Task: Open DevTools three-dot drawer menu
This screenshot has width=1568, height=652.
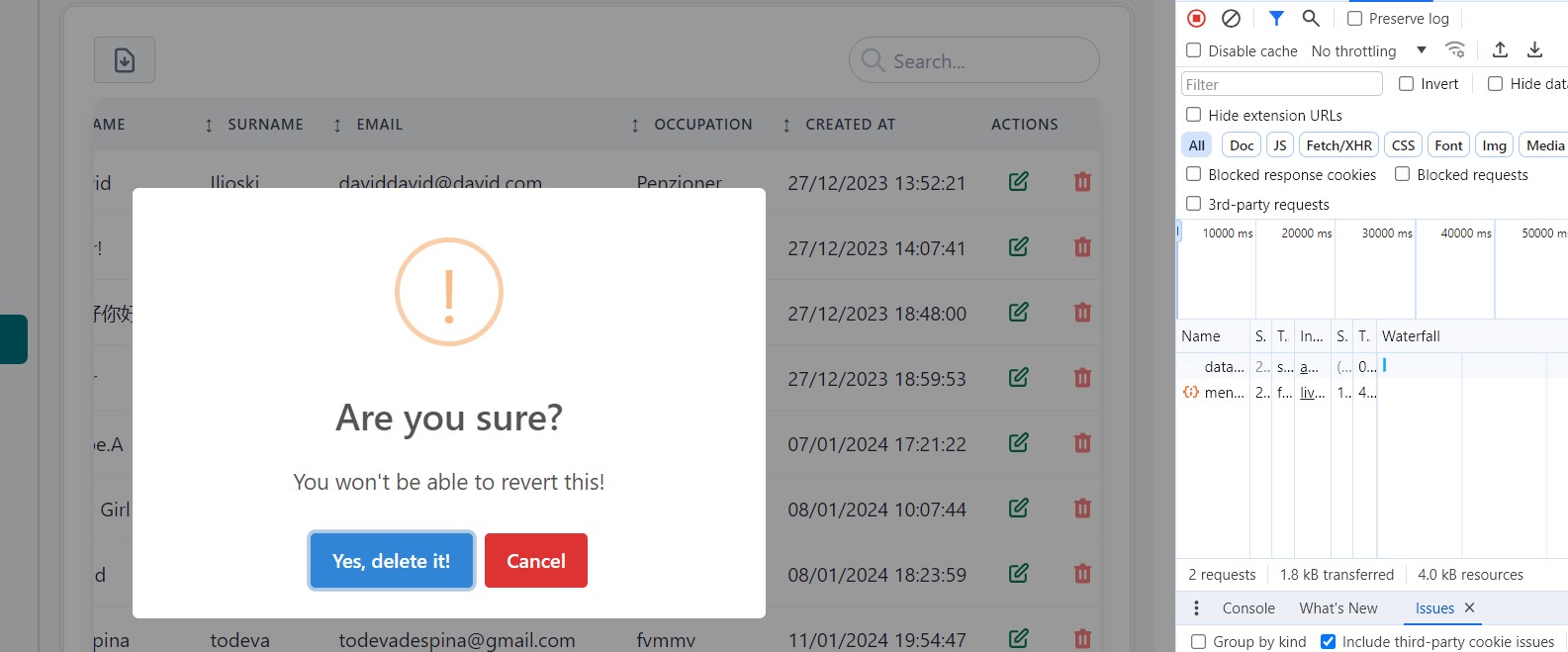Action: [1196, 607]
